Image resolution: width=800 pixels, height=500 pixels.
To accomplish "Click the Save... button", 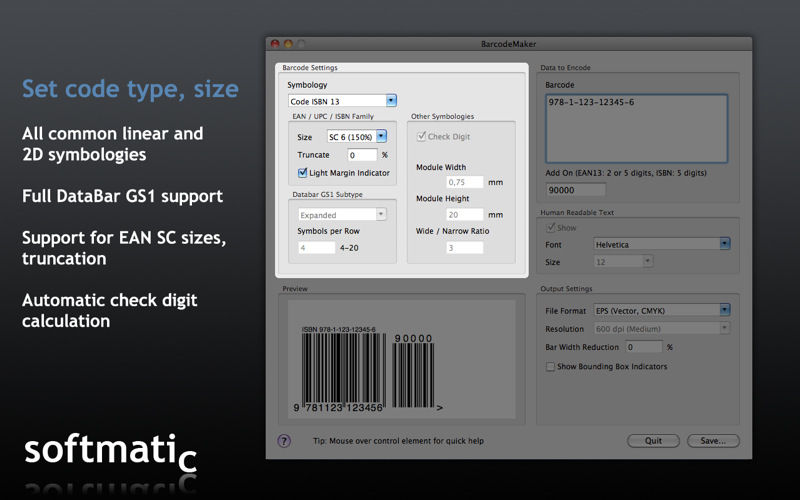I will coord(713,441).
